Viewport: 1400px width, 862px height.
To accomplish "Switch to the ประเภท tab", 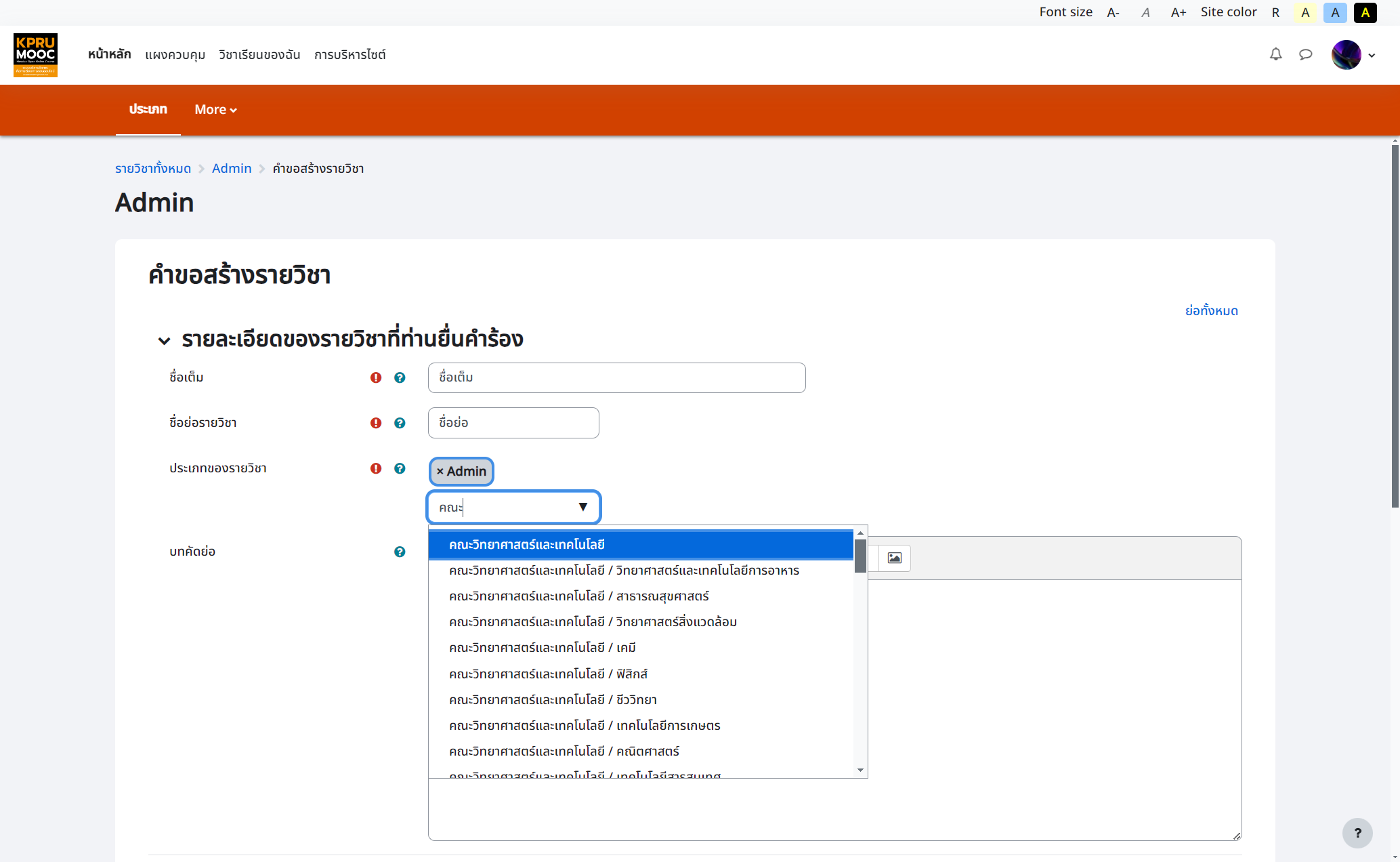I will tap(148, 110).
